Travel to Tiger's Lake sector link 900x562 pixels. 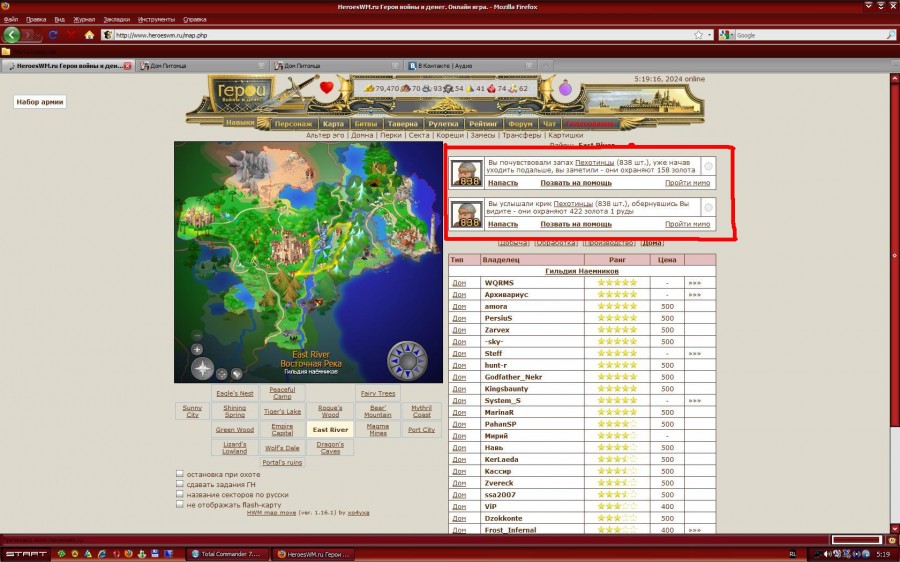click(x=282, y=412)
